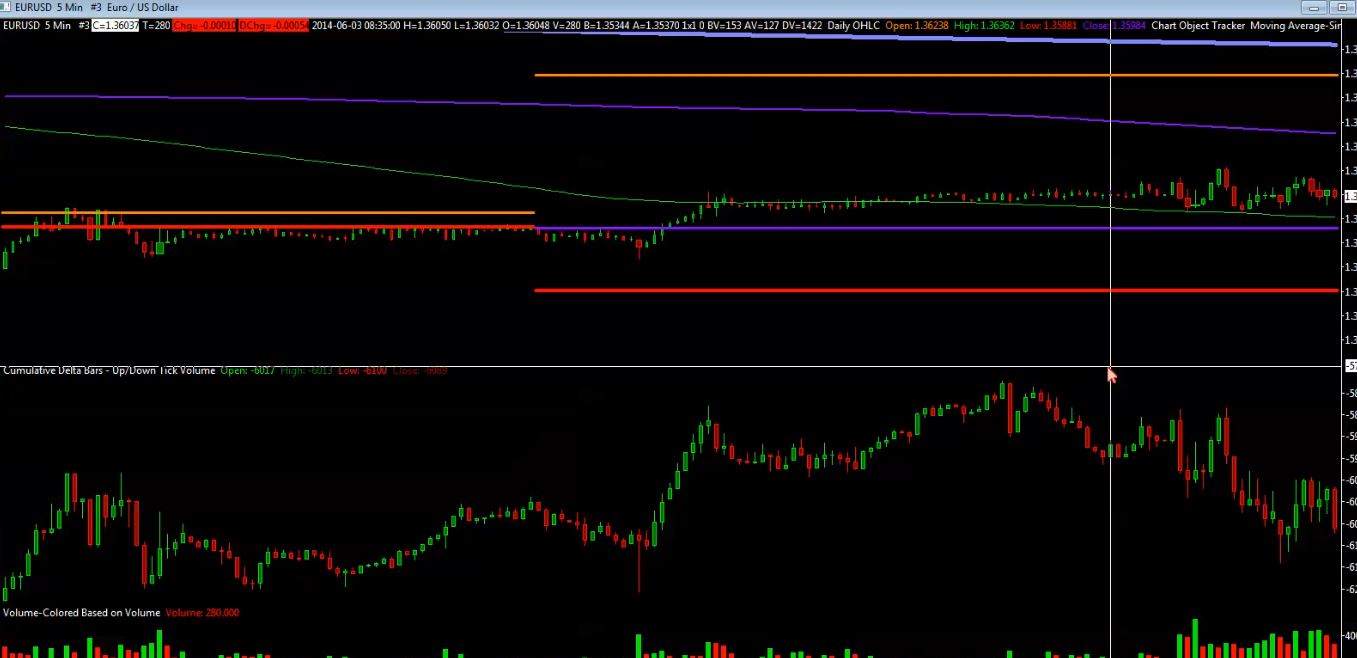Image resolution: width=1357 pixels, height=658 pixels.
Task: Click the 'EURUSD 5 Min #3 Euro / US Dollar' title
Action: pos(97,7)
